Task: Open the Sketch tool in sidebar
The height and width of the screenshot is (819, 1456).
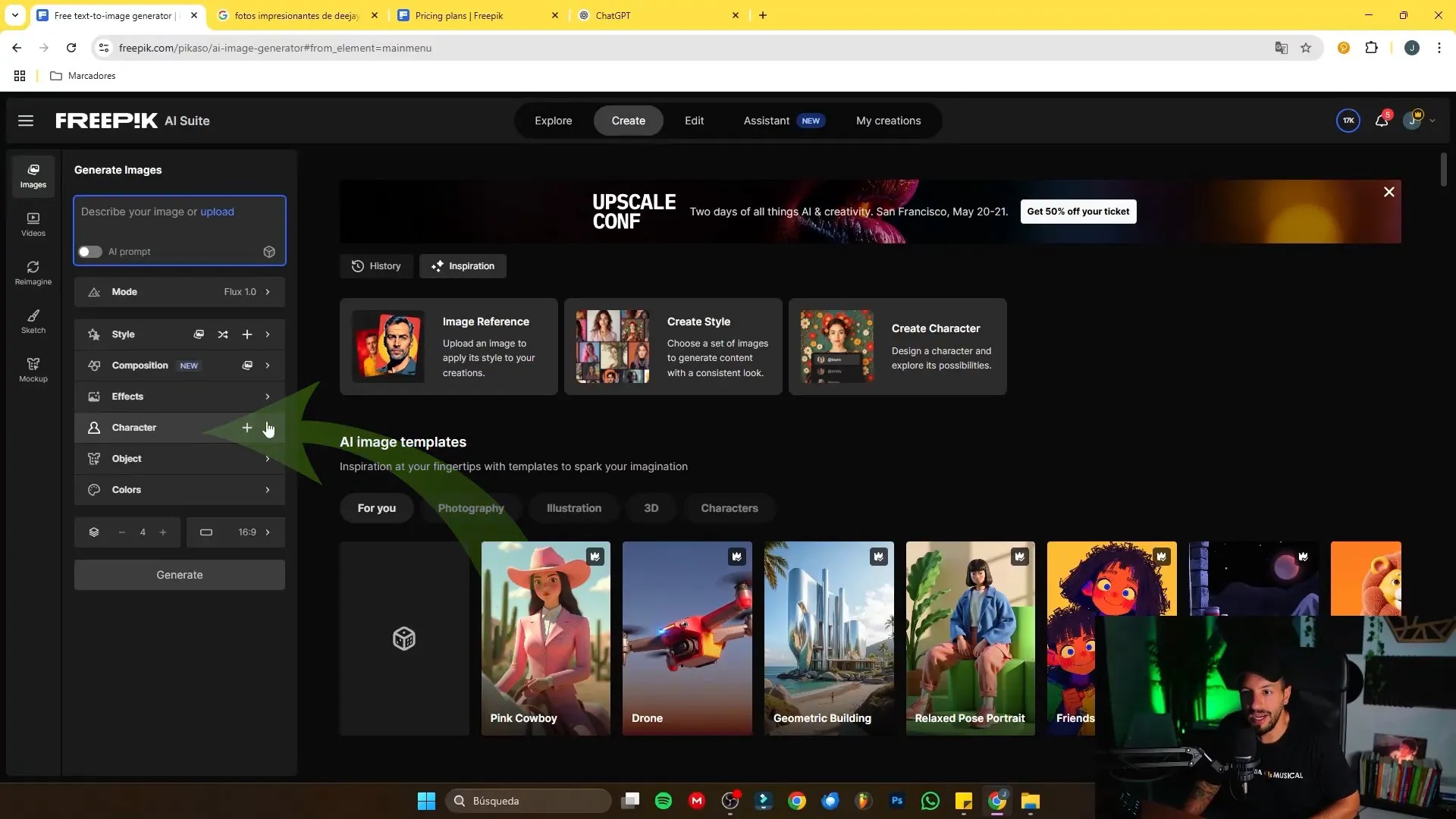Action: (x=33, y=322)
